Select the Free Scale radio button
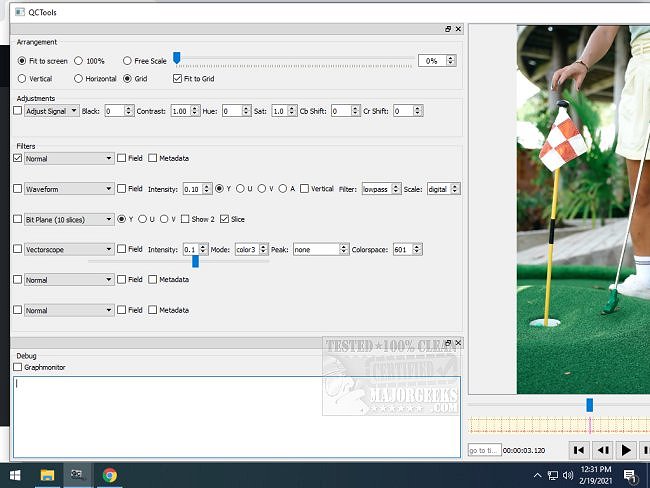The image size is (650, 488). pos(127,61)
